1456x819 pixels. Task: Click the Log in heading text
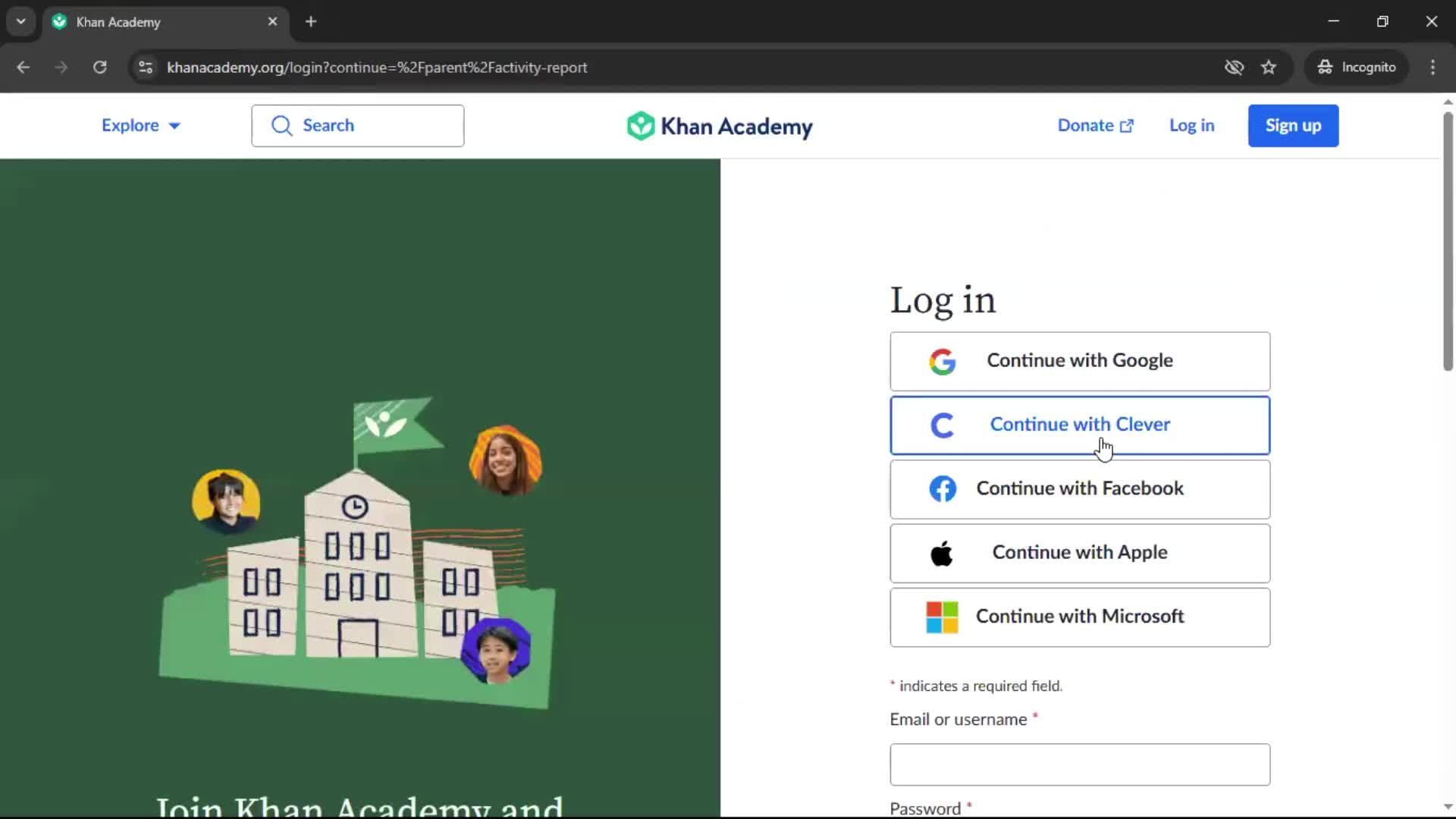coord(943,300)
